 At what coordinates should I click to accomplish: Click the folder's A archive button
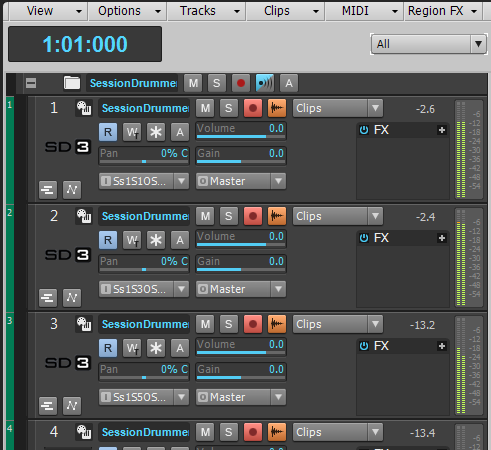(289, 83)
